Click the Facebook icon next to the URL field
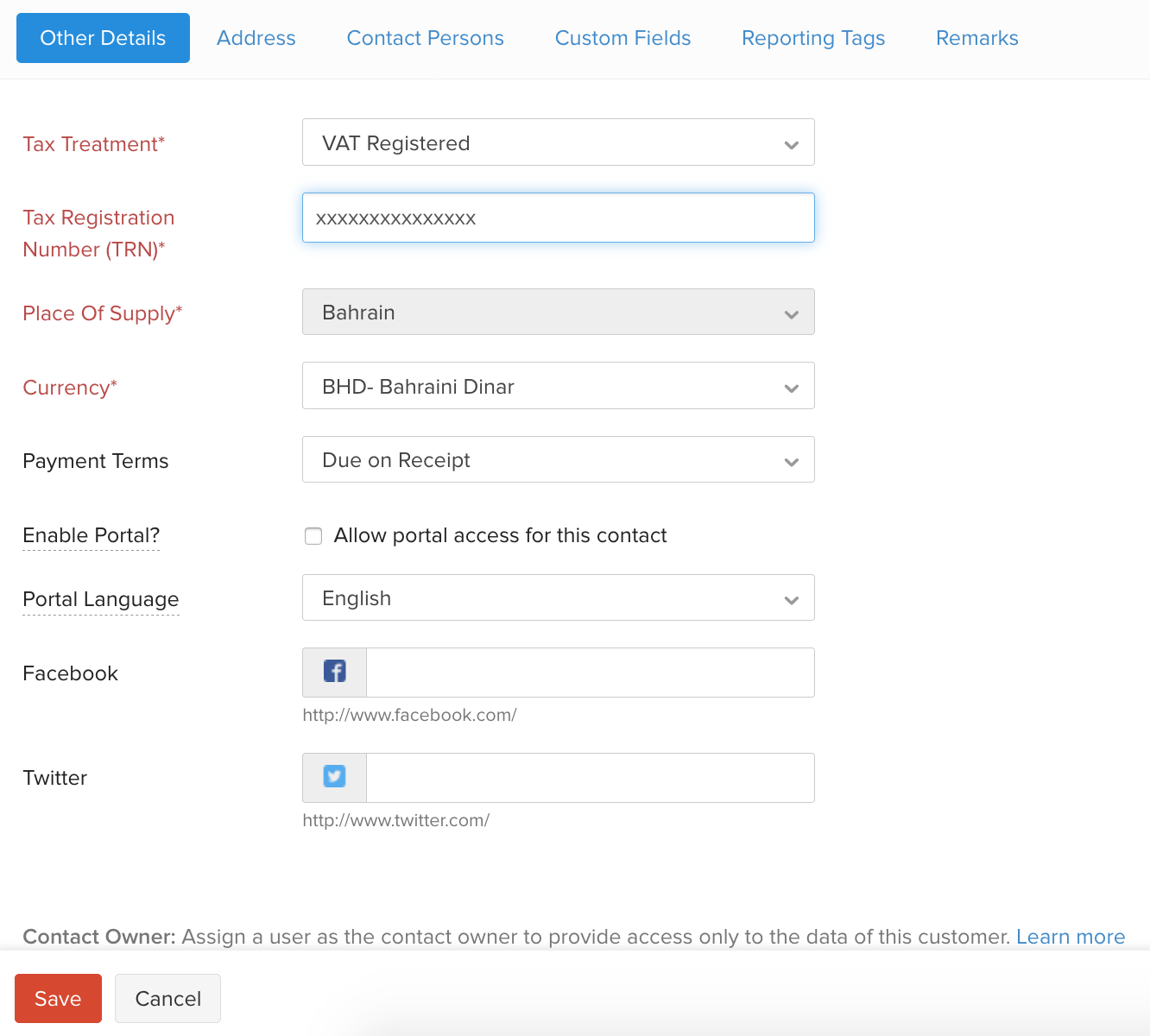This screenshot has height=1036, width=1150. tap(333, 671)
